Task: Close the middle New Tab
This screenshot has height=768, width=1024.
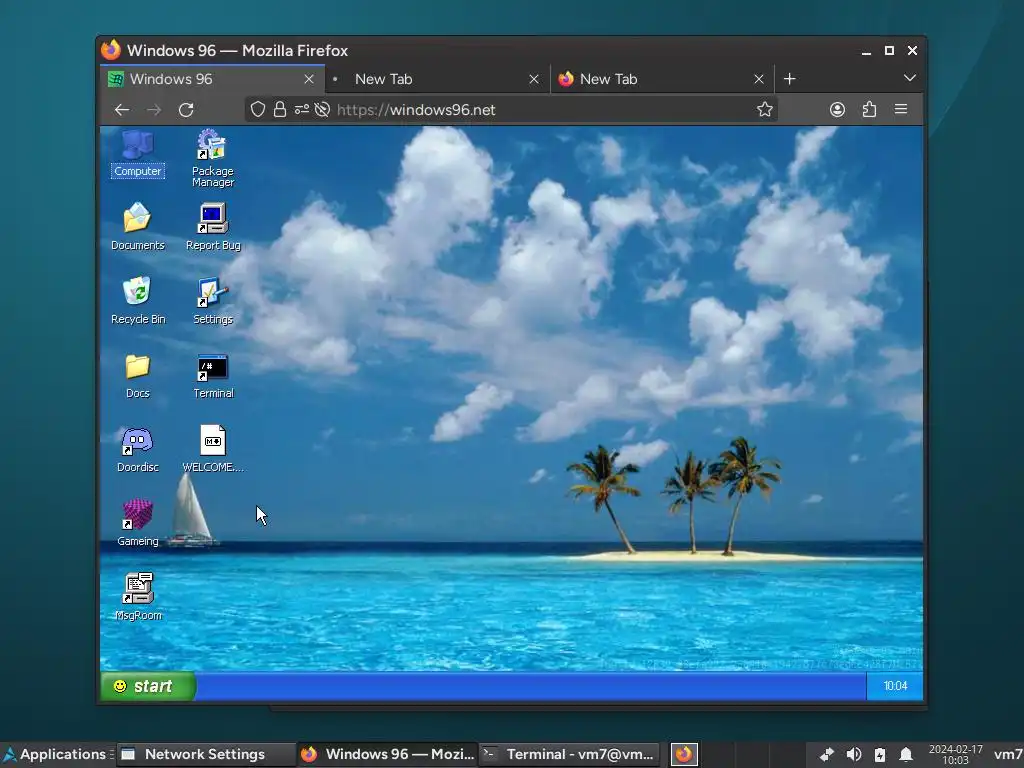Action: [534, 79]
